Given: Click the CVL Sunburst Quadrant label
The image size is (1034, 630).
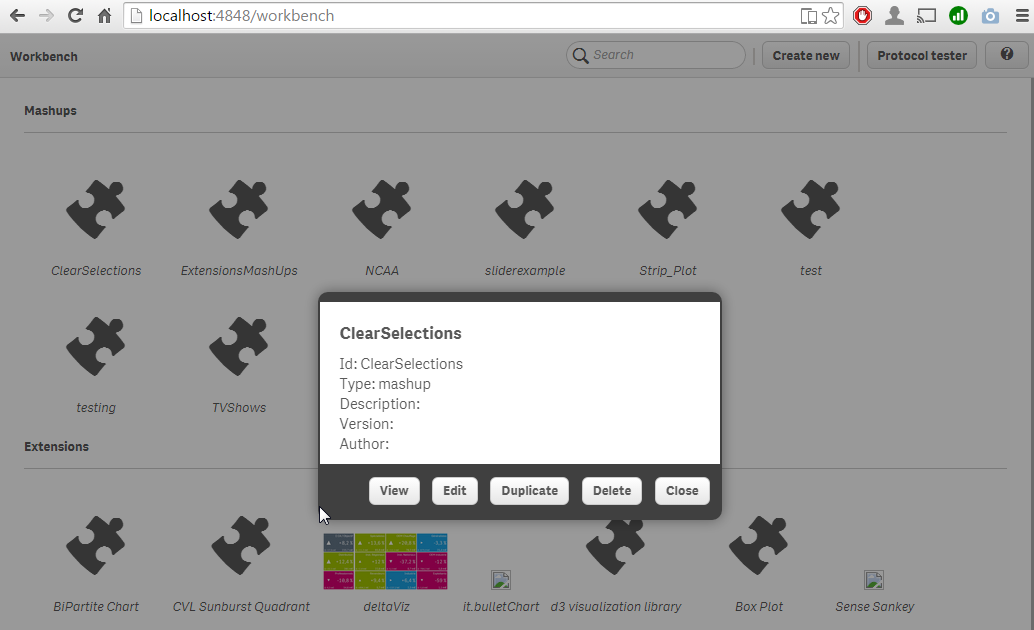Looking at the screenshot, I should point(241,607).
